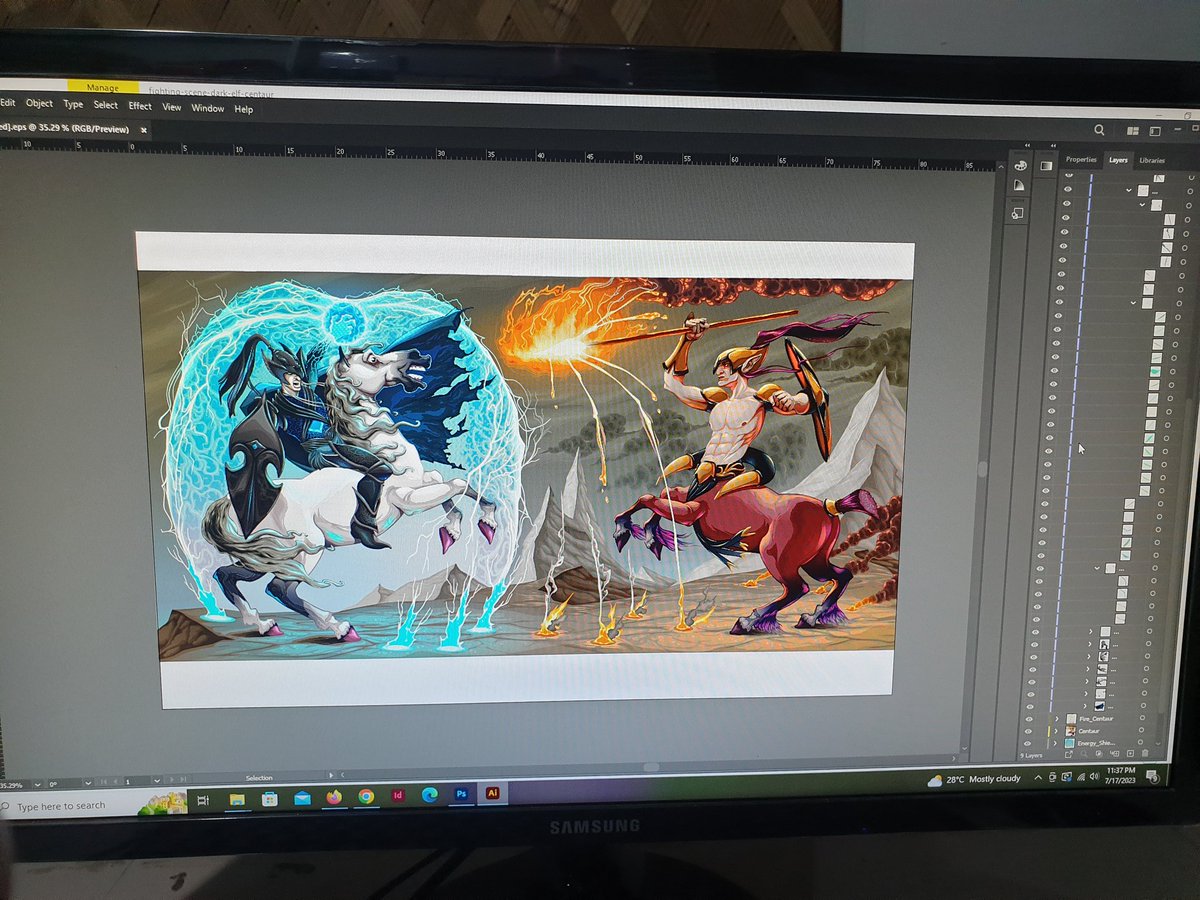The image size is (1200, 900).
Task: Open Firefox from the taskbar
Action: tap(334, 797)
